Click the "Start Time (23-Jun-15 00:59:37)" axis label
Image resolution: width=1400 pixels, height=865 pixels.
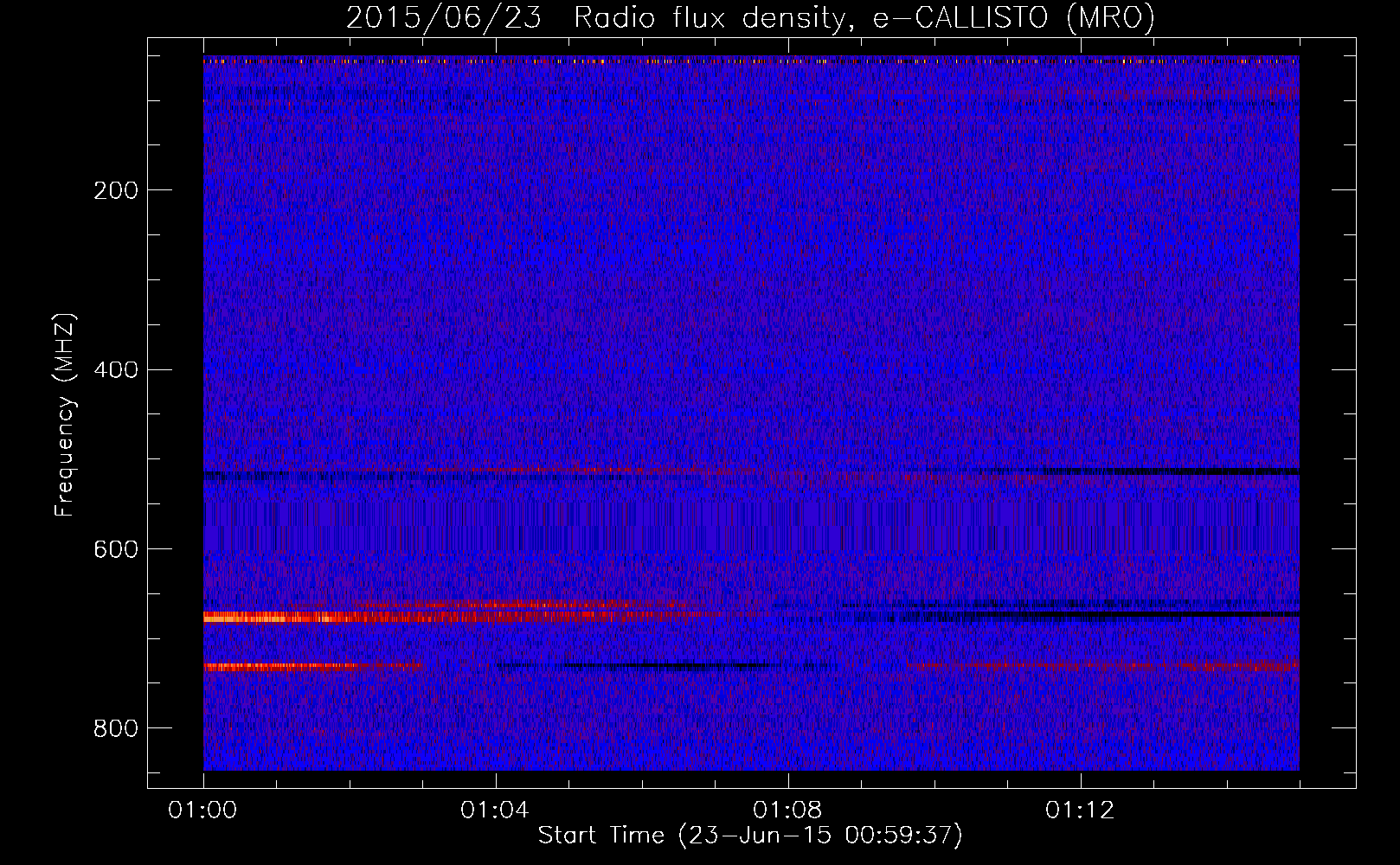[750, 836]
